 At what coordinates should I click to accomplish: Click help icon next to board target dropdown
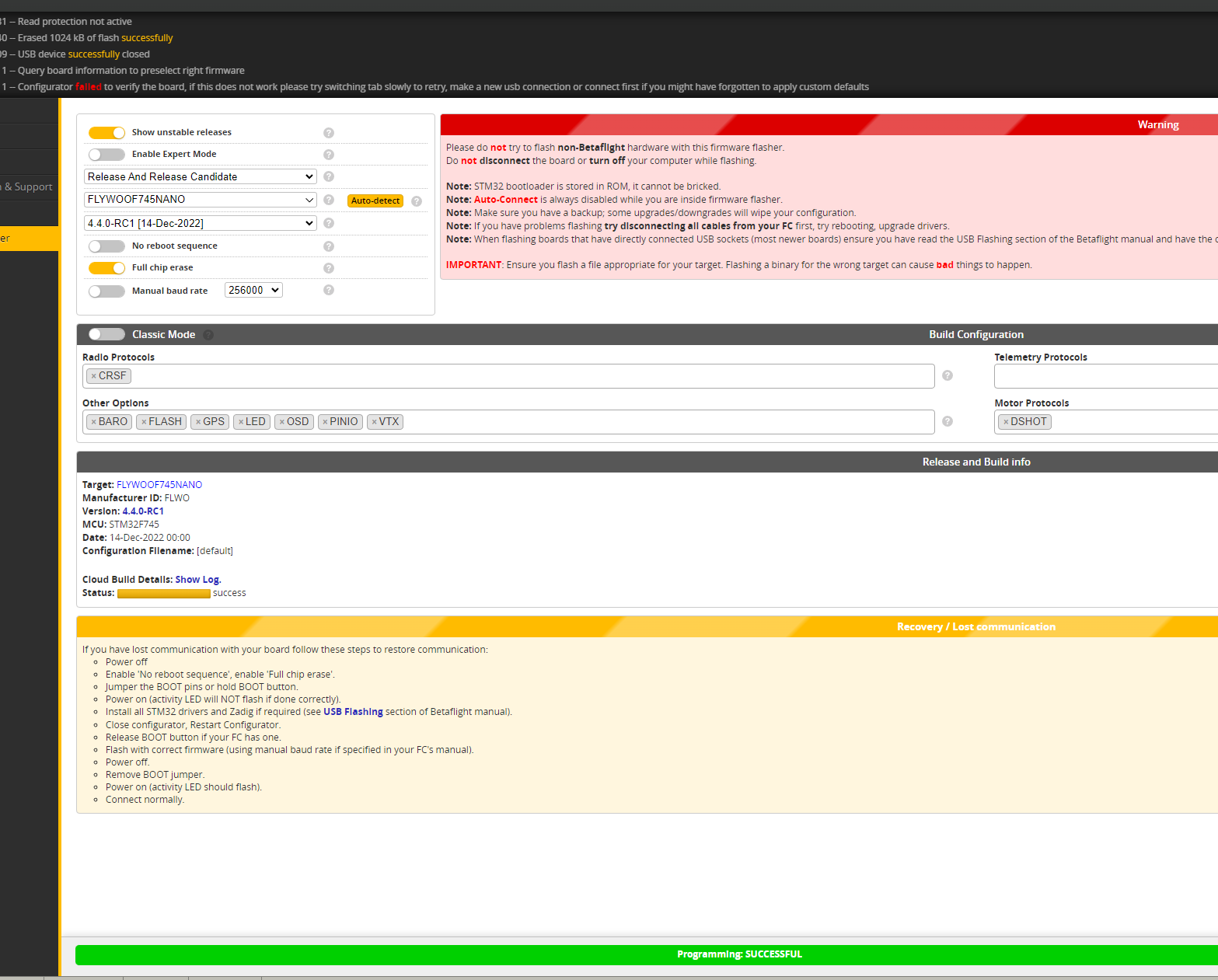click(x=329, y=200)
